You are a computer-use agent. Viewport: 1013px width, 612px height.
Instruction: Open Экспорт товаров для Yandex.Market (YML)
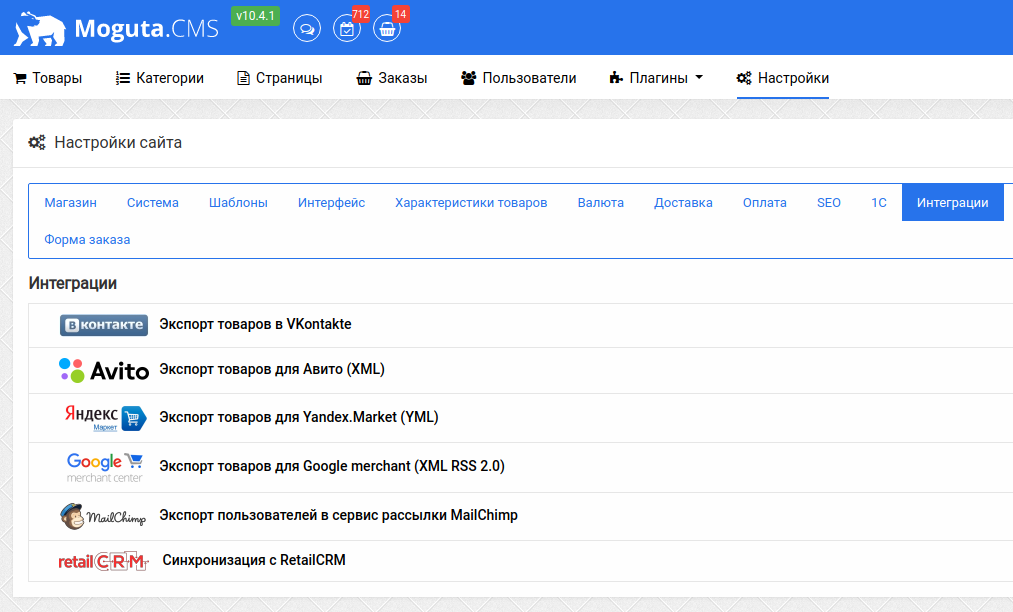[299, 417]
